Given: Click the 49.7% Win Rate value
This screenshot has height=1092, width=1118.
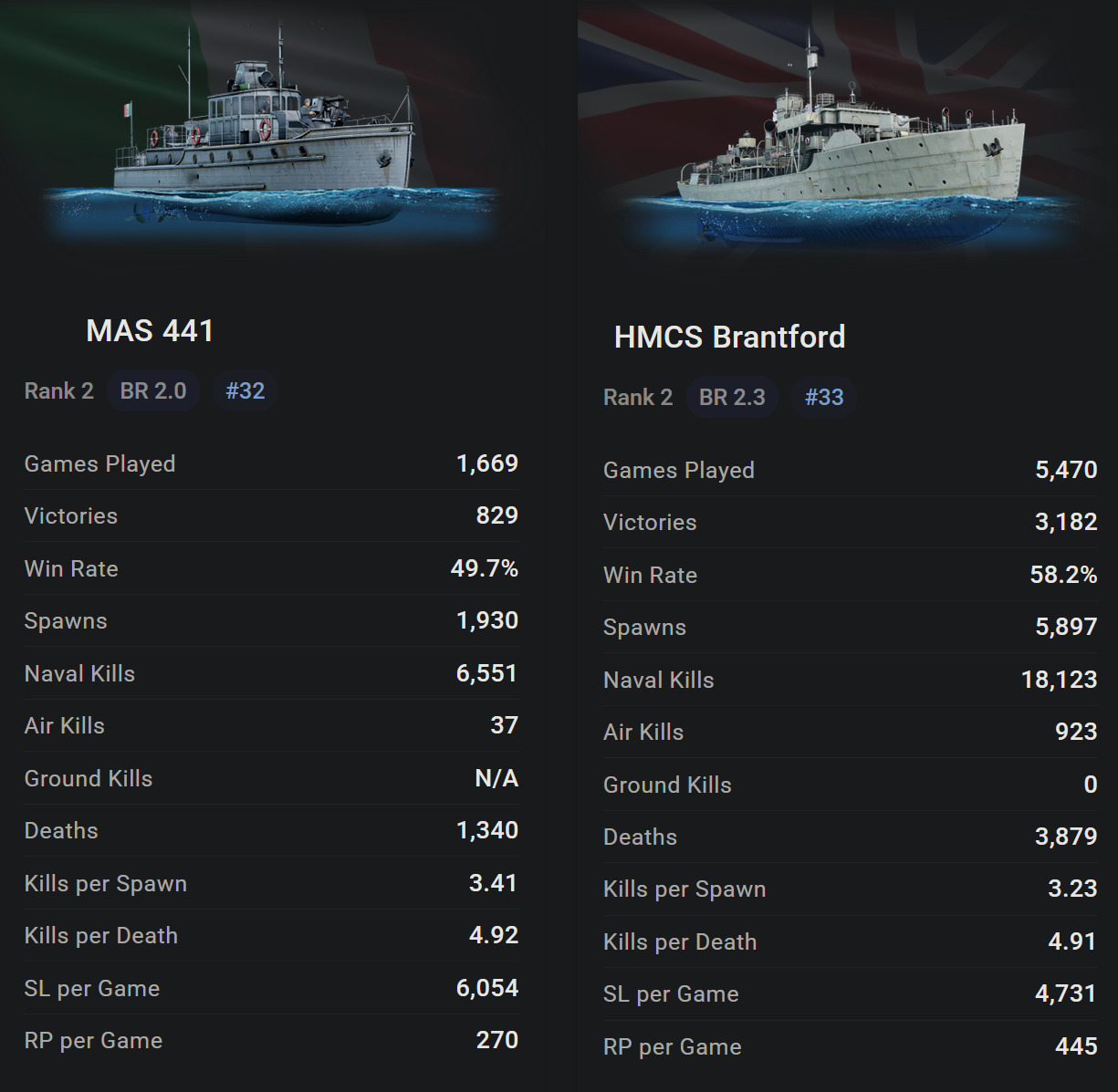Looking at the screenshot, I should point(484,568).
